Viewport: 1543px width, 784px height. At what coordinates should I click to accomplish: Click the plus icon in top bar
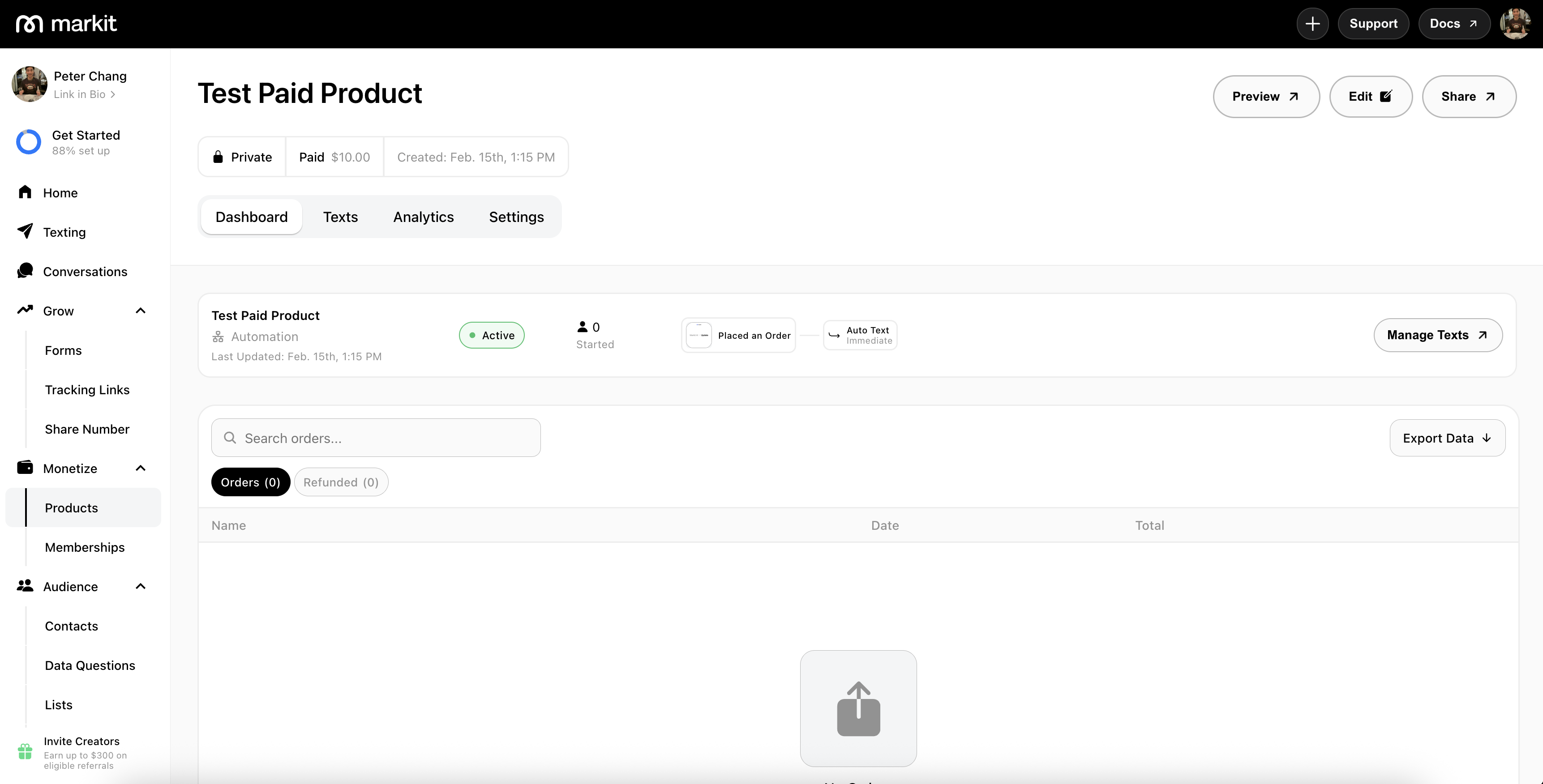1312,24
